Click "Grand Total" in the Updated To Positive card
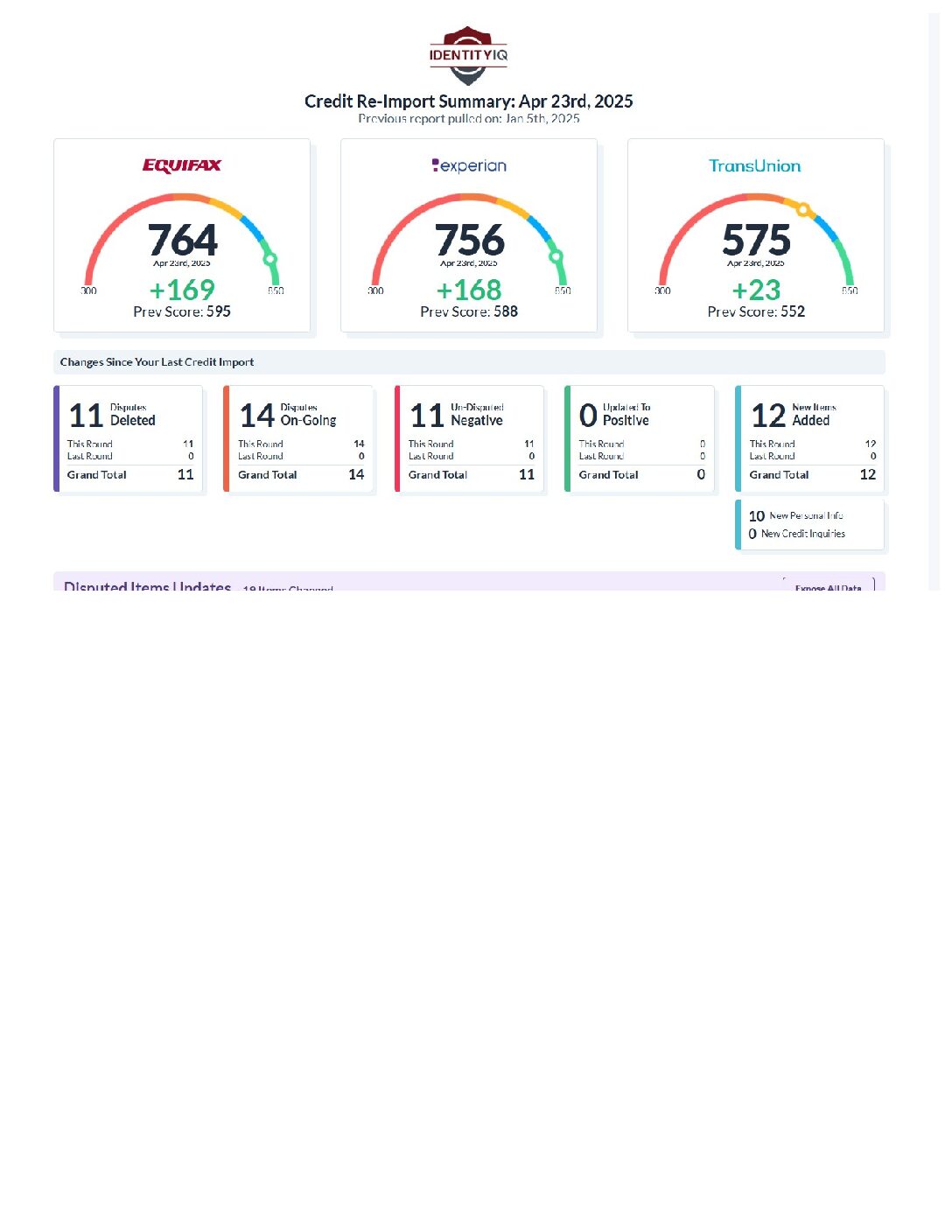952x1232 pixels. 609,474
